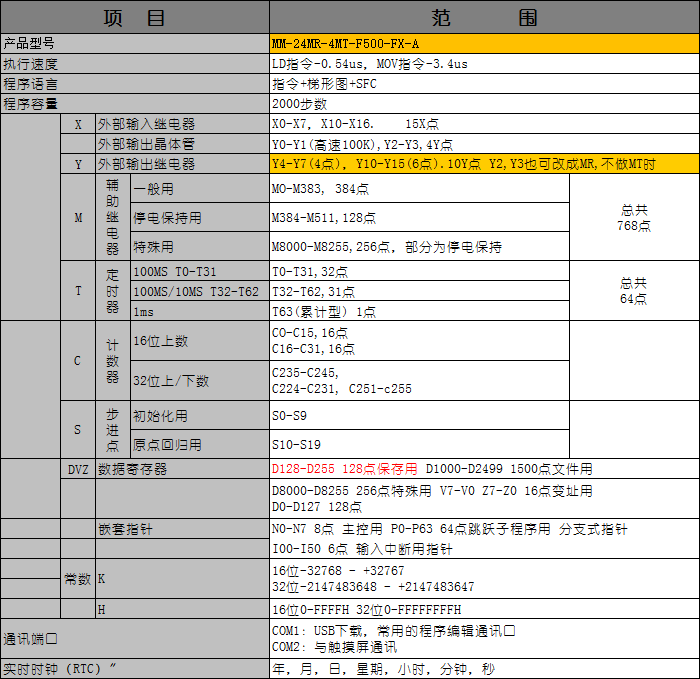
Task: Click the cell reading 指令+梯形图+SFC
Action: coord(484,84)
